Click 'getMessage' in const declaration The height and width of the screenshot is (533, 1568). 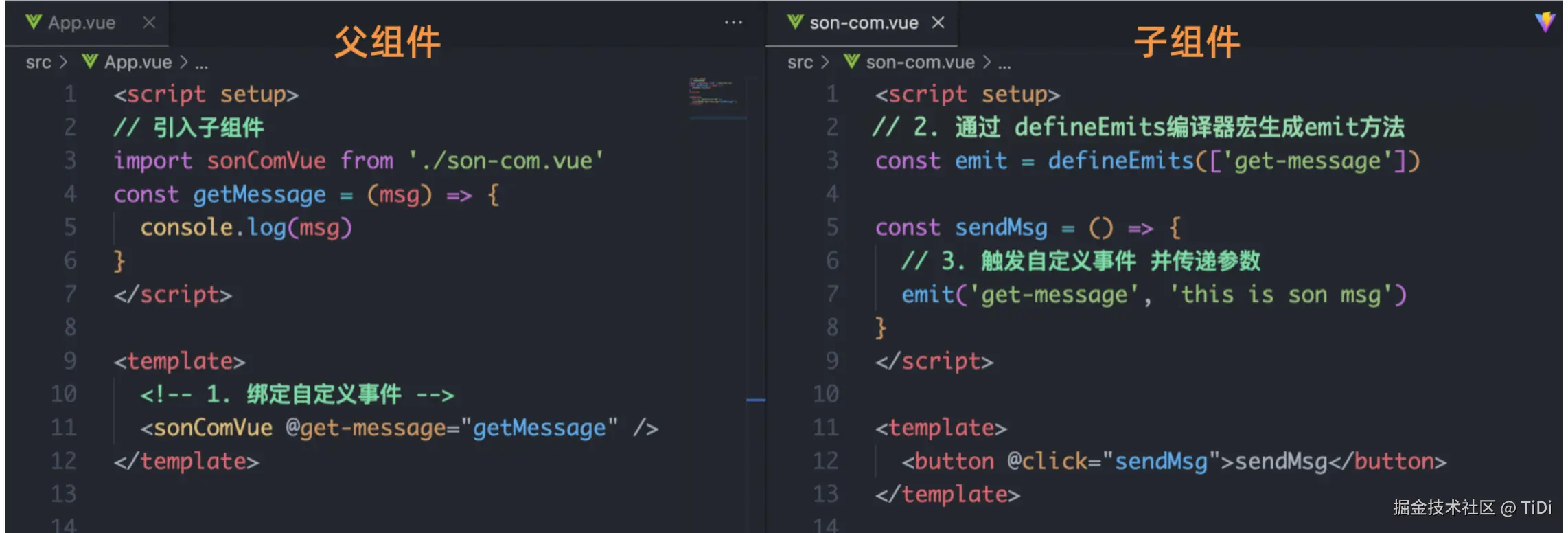tap(260, 195)
